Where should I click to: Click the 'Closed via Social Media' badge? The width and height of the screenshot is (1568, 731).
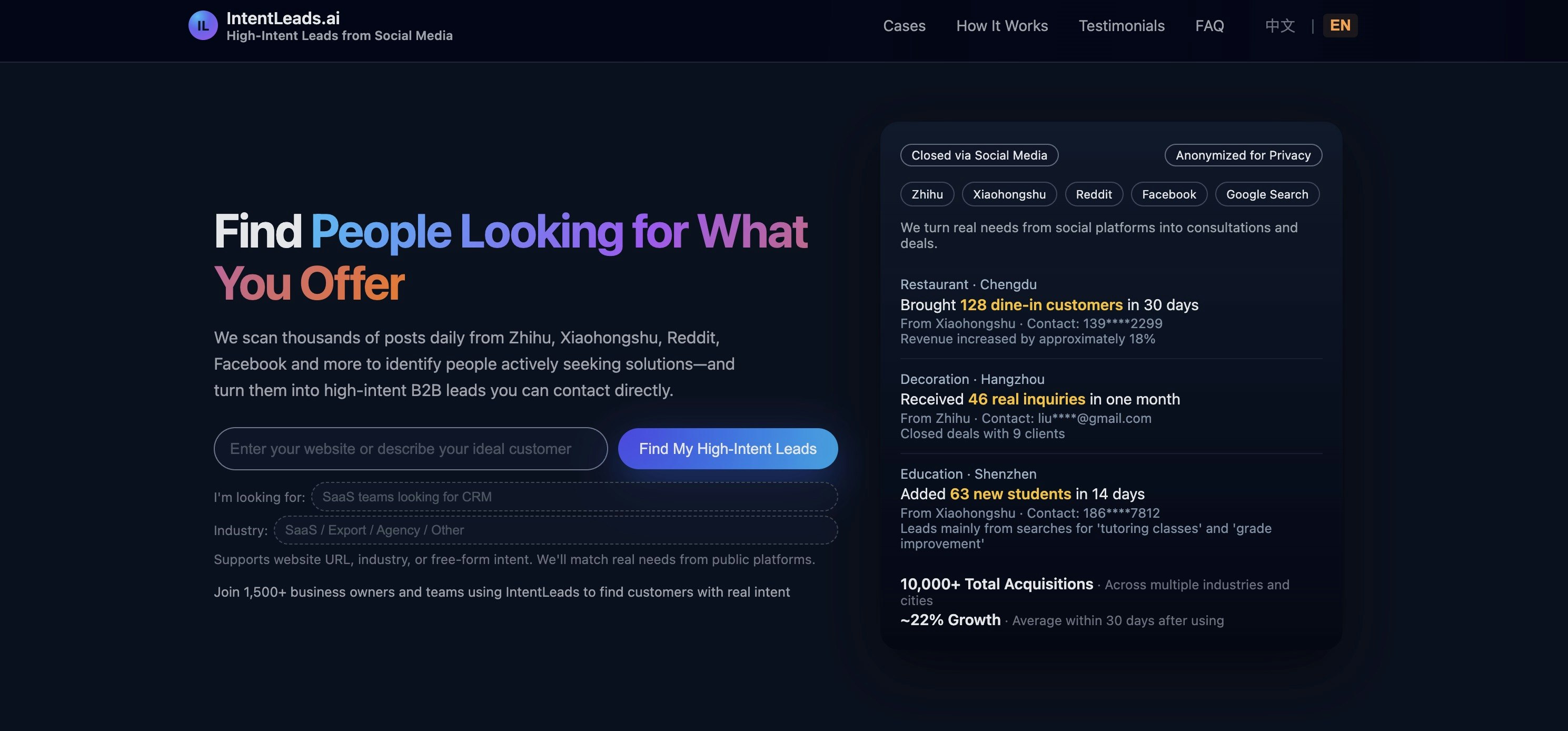[x=979, y=155]
